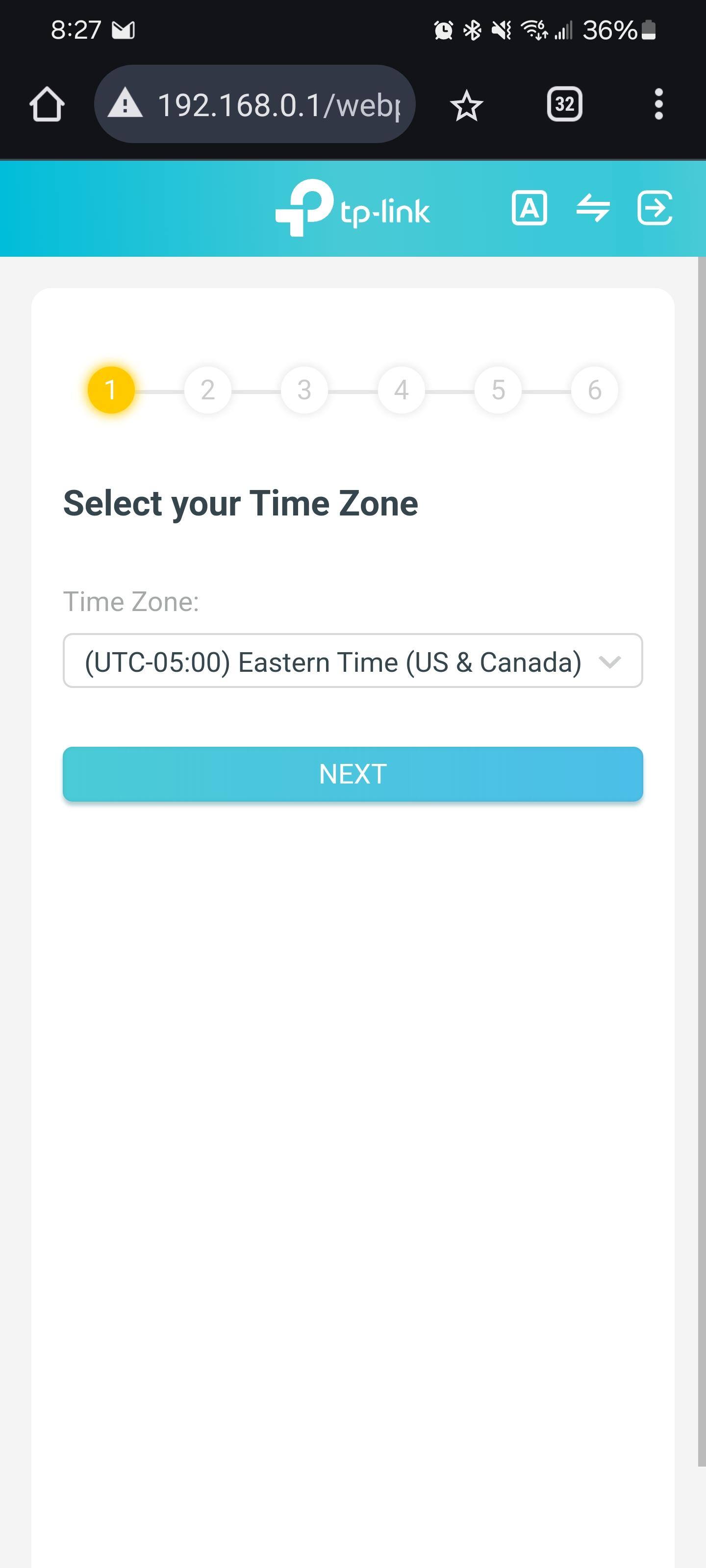This screenshot has height=1568, width=706.
Task: Jump to step 6 in wizard
Action: pyautogui.click(x=595, y=390)
